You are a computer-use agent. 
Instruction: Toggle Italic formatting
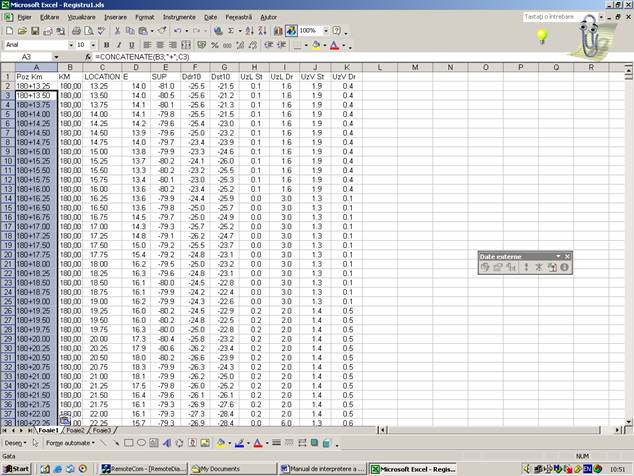(x=118, y=45)
